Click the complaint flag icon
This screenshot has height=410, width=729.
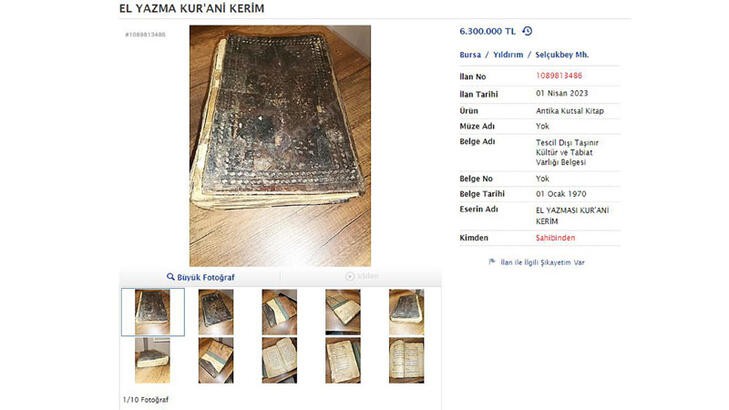[x=492, y=262]
